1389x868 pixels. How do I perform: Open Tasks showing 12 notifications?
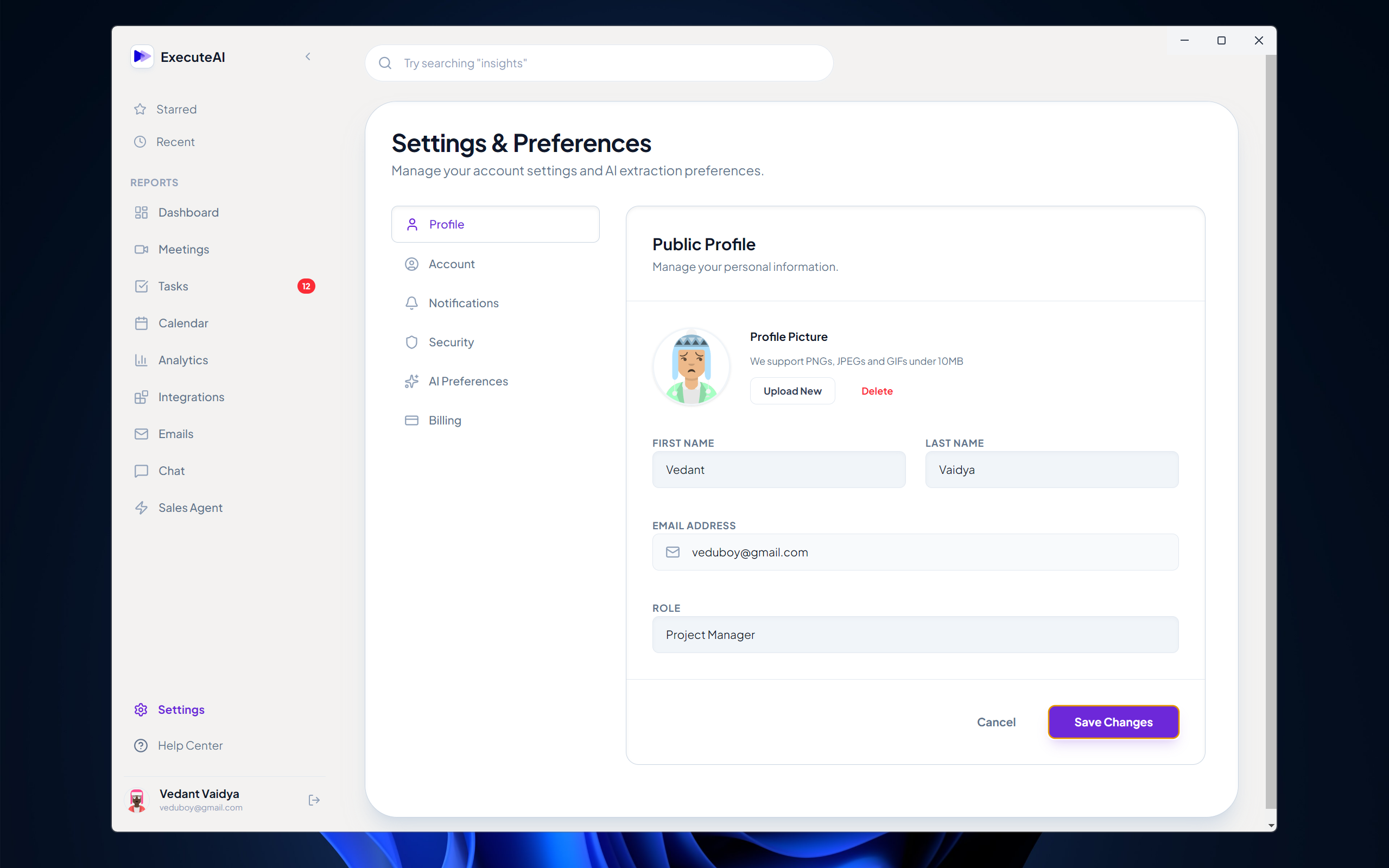coord(173,286)
